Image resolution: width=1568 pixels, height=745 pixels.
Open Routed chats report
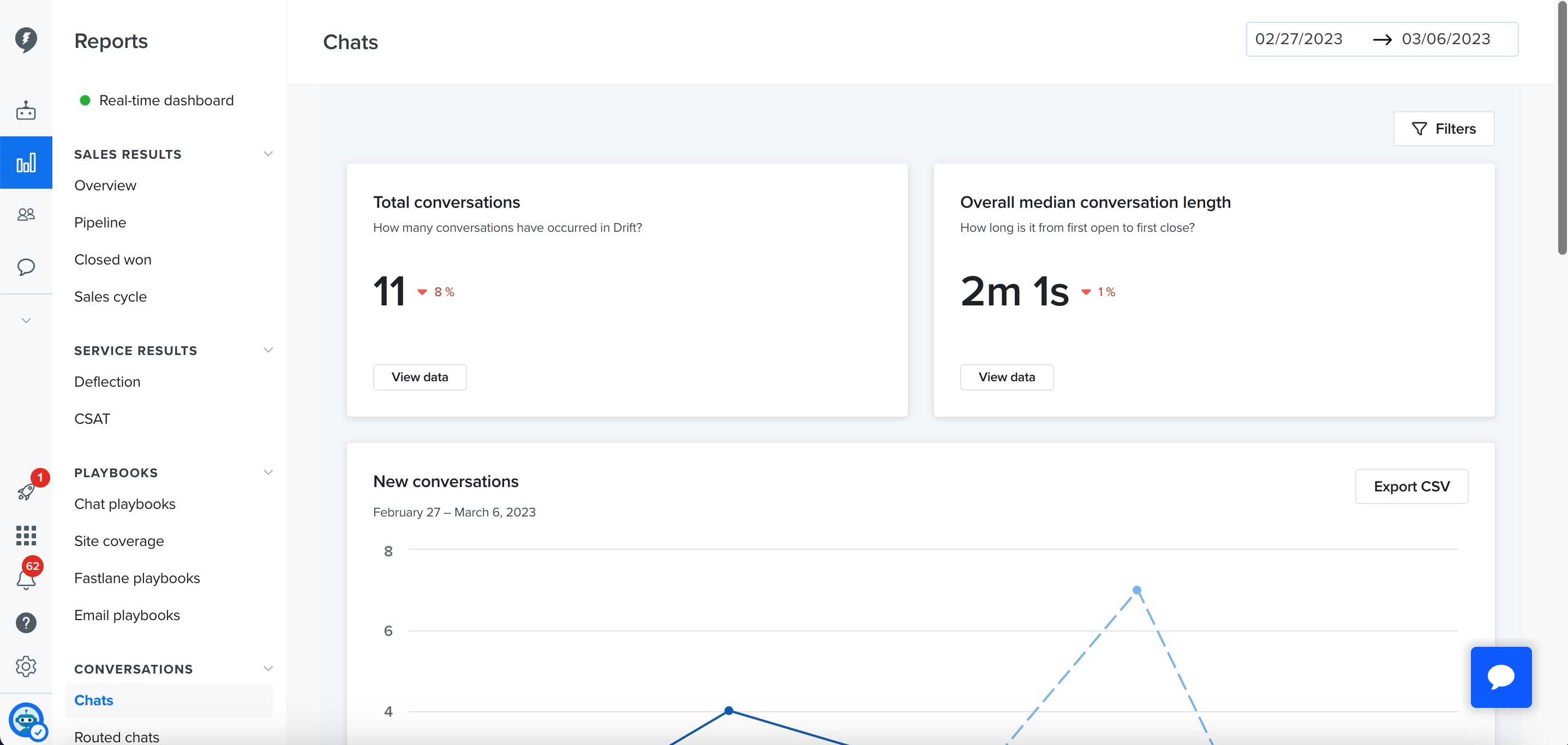click(x=117, y=737)
